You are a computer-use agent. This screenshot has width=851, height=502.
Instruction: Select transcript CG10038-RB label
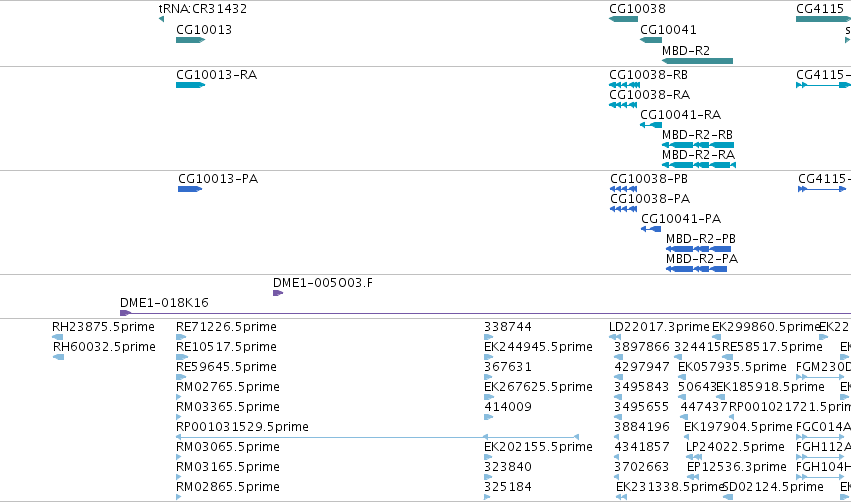(x=648, y=75)
